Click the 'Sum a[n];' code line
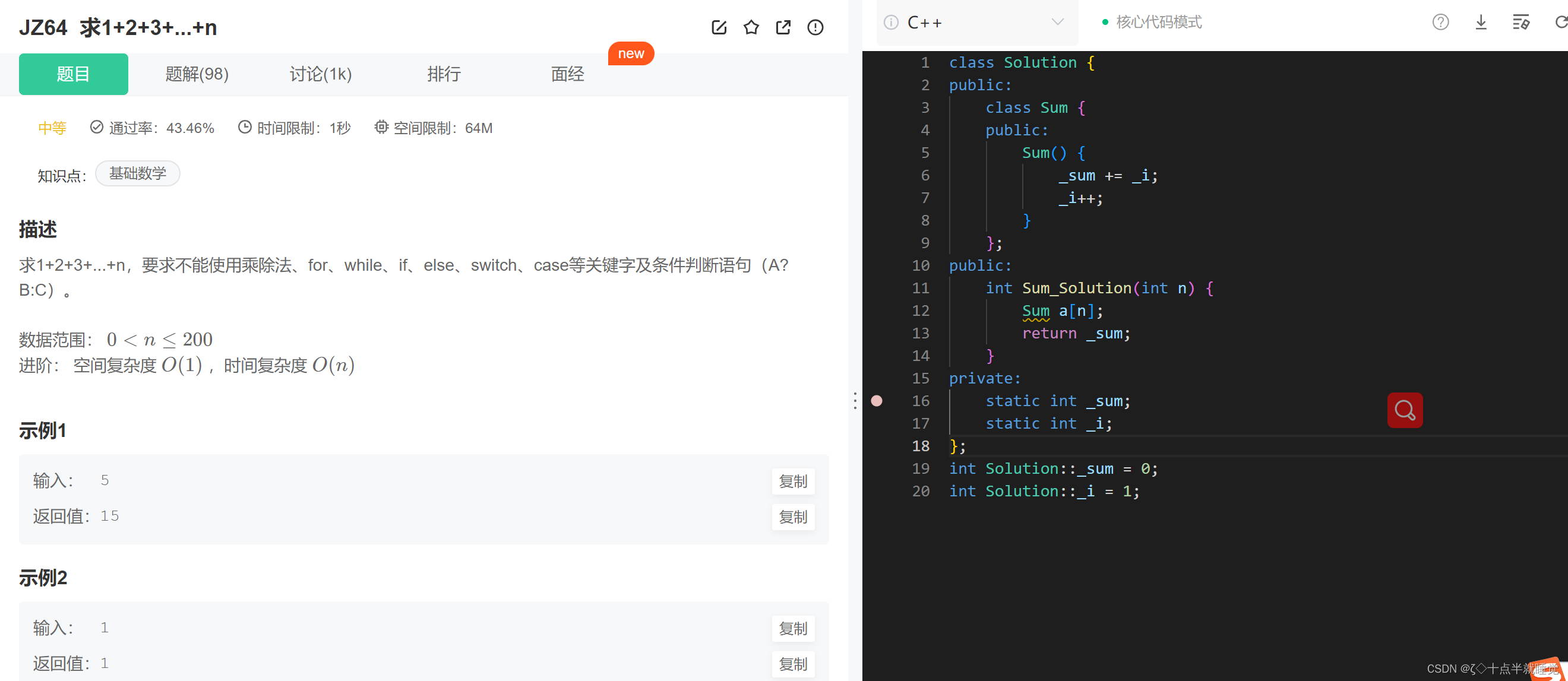 point(1063,311)
